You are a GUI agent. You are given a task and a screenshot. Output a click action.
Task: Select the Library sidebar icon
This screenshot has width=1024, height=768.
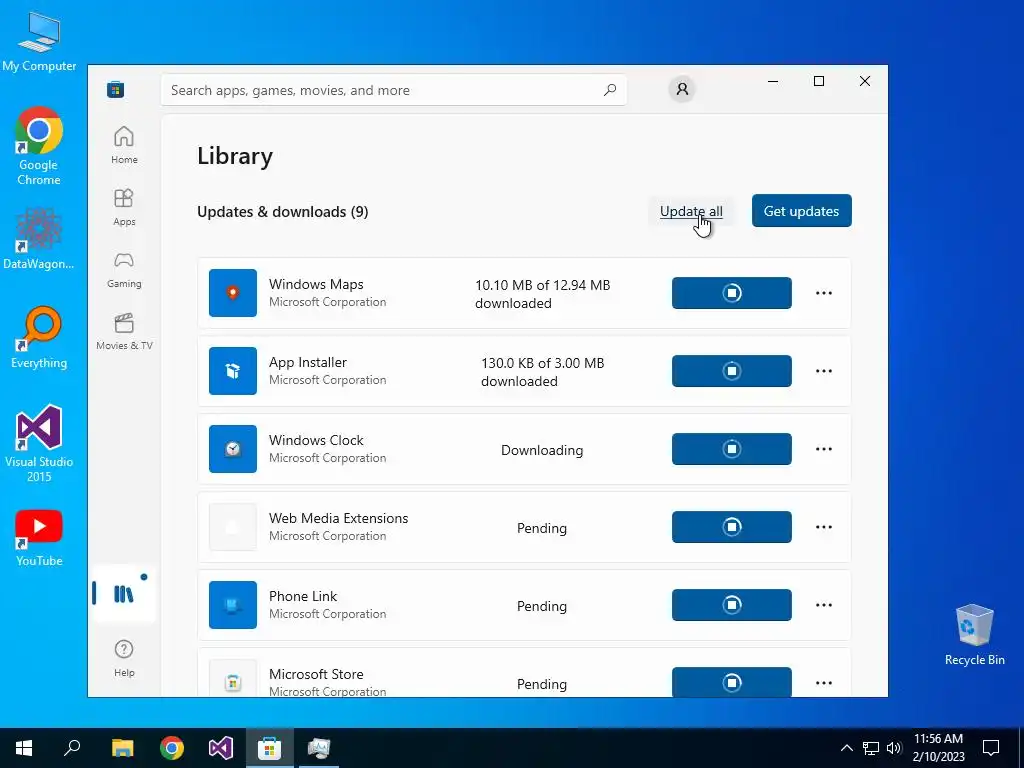coord(124,594)
